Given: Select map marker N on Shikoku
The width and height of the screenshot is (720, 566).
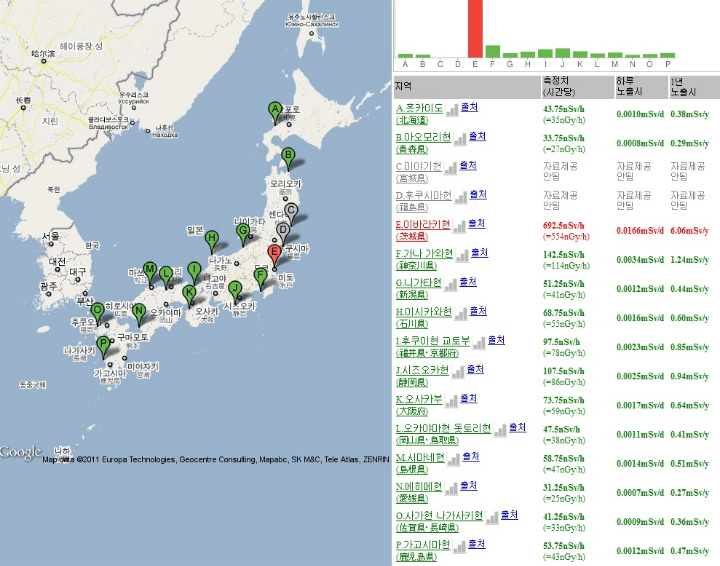Looking at the screenshot, I should pos(138,312).
